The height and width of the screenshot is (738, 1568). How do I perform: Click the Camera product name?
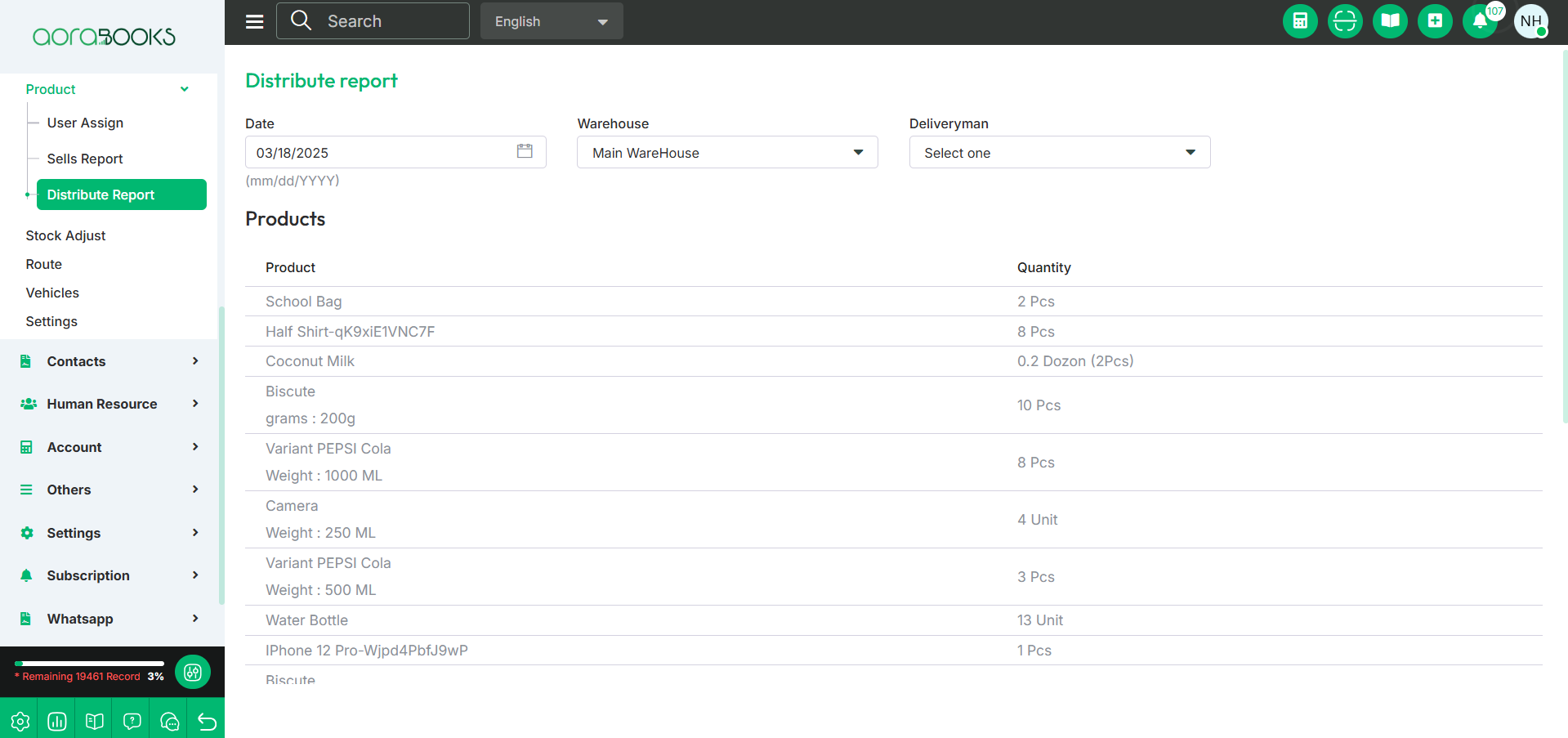pos(292,506)
